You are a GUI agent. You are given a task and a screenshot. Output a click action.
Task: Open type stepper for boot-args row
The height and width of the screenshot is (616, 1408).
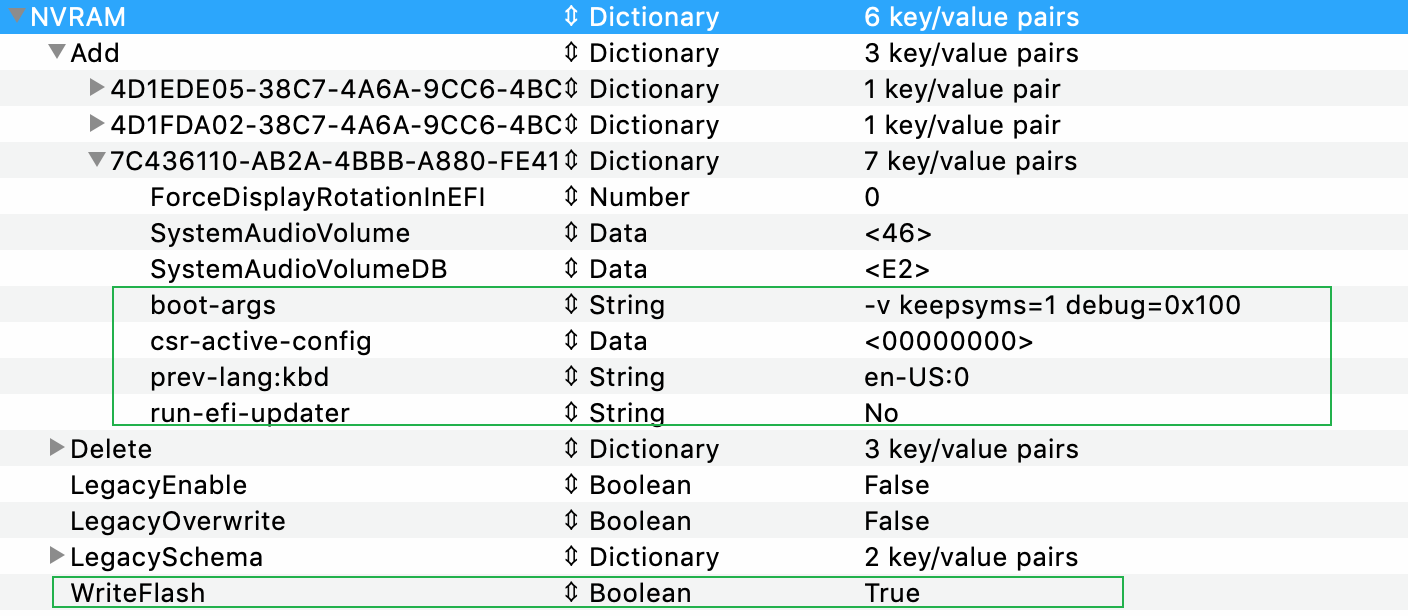point(571,305)
